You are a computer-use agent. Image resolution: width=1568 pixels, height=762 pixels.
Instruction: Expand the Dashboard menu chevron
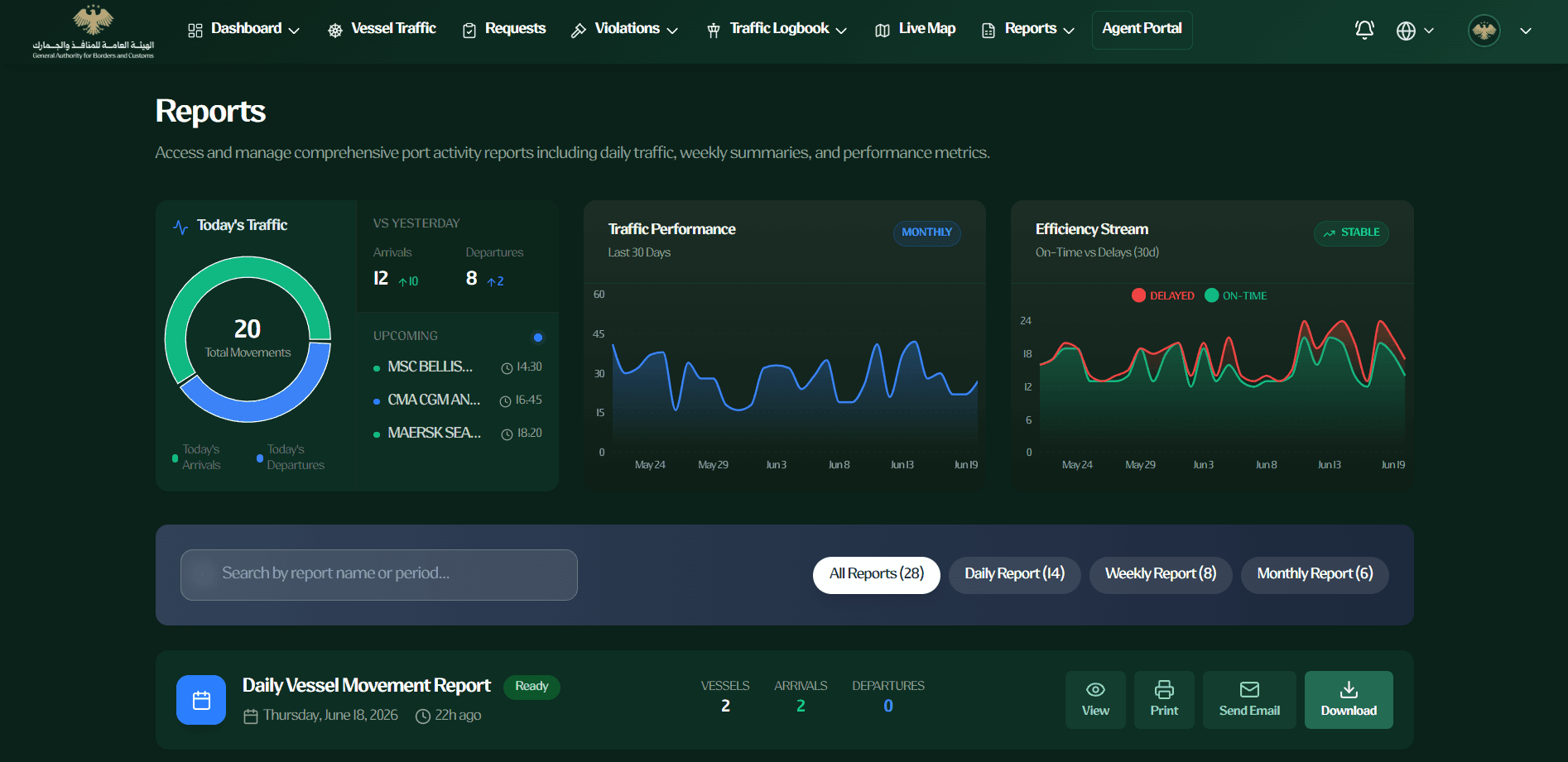tap(294, 31)
